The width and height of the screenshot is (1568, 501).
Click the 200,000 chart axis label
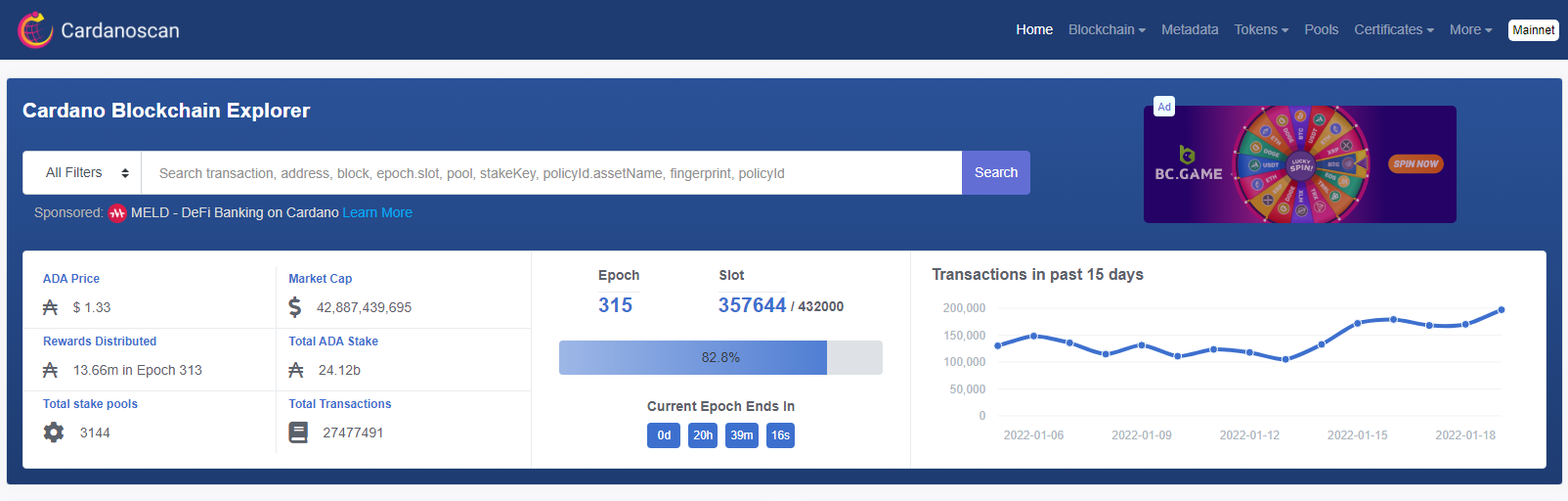point(964,308)
